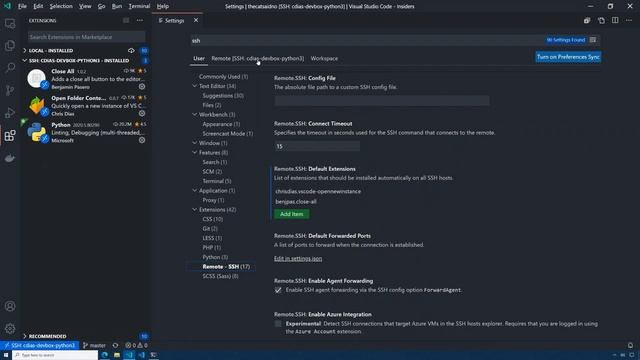Select Remote - SSH (17) in settings tree
Image resolution: width=640 pixels, height=360 pixels.
tap(226, 267)
